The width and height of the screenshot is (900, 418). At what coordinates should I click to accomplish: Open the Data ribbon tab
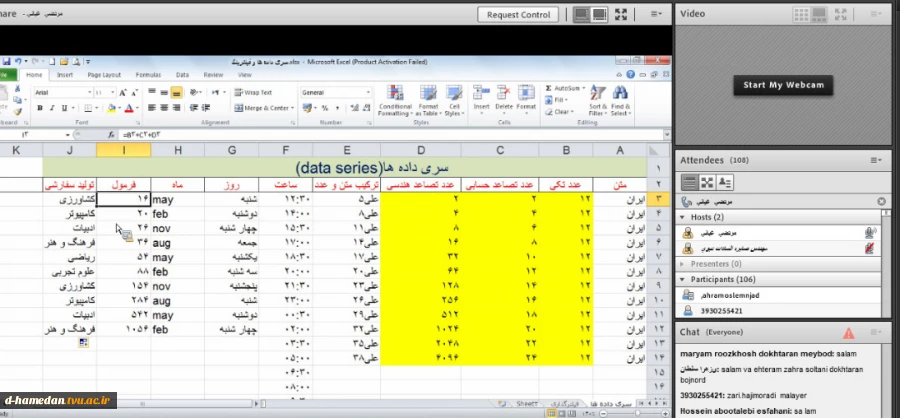click(x=183, y=75)
